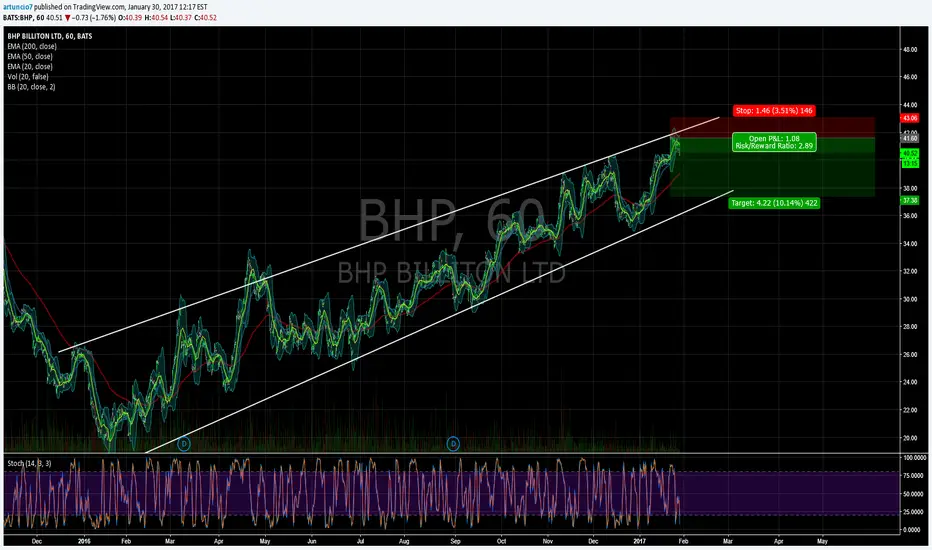Image resolution: width=932 pixels, height=550 pixels.
Task: Click the H:40.54 high value in the header
Action: pyautogui.click(x=156, y=18)
